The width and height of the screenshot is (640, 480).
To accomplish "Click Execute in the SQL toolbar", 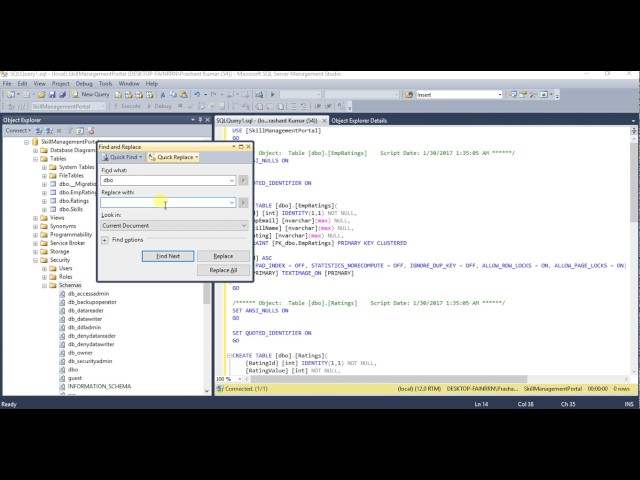I will 127,106.
